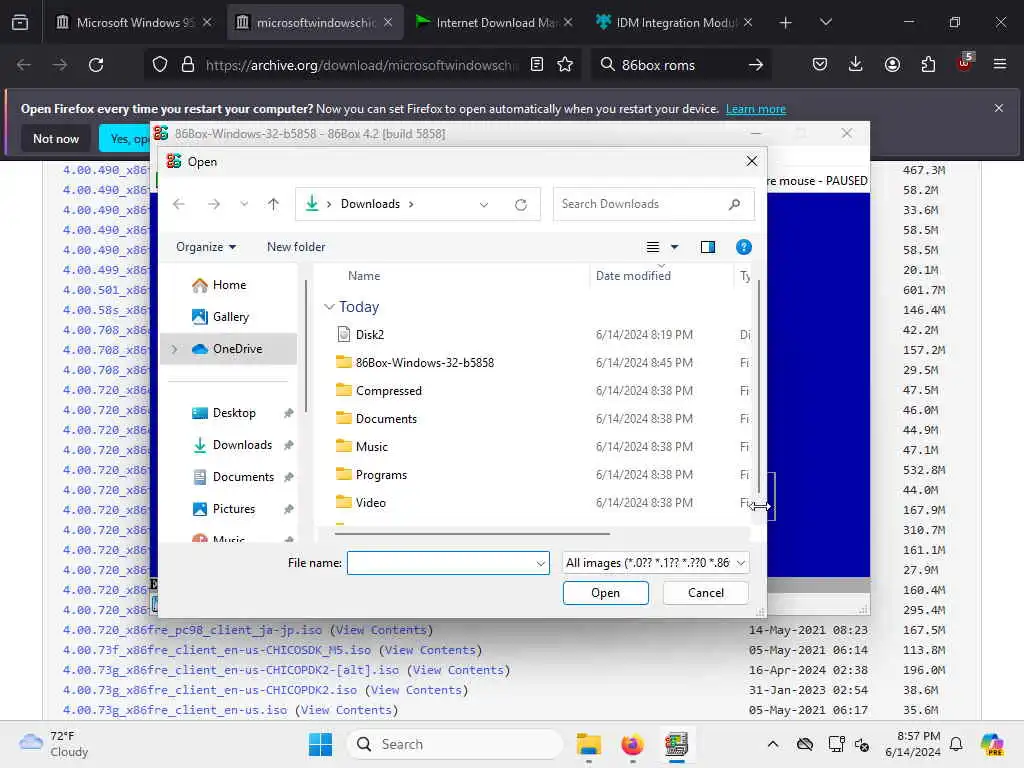Open the dialog help question icon
This screenshot has height=768, width=1024.
[744, 247]
